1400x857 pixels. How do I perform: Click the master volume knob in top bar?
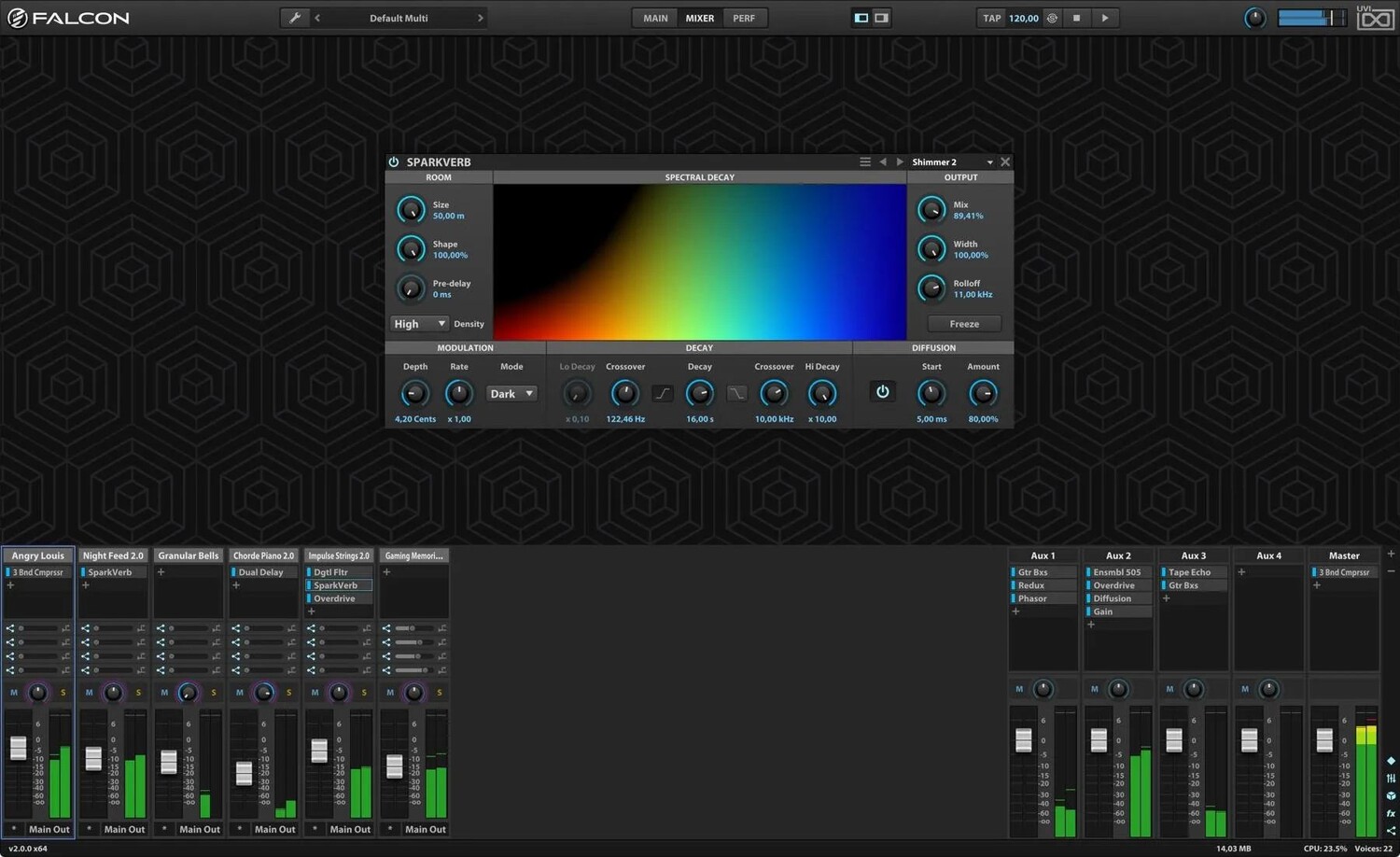1255,18
